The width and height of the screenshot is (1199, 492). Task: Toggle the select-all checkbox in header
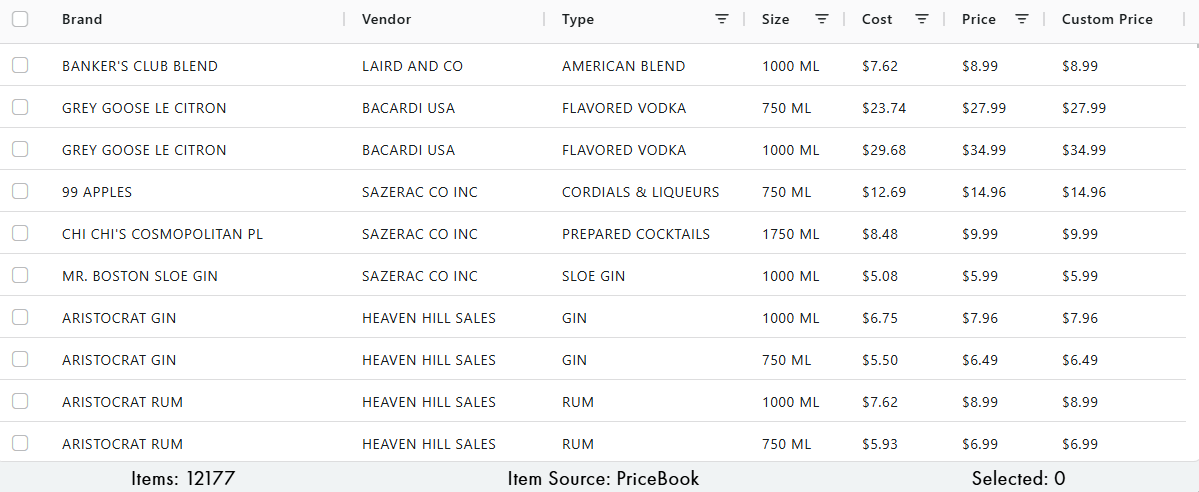click(x=20, y=19)
